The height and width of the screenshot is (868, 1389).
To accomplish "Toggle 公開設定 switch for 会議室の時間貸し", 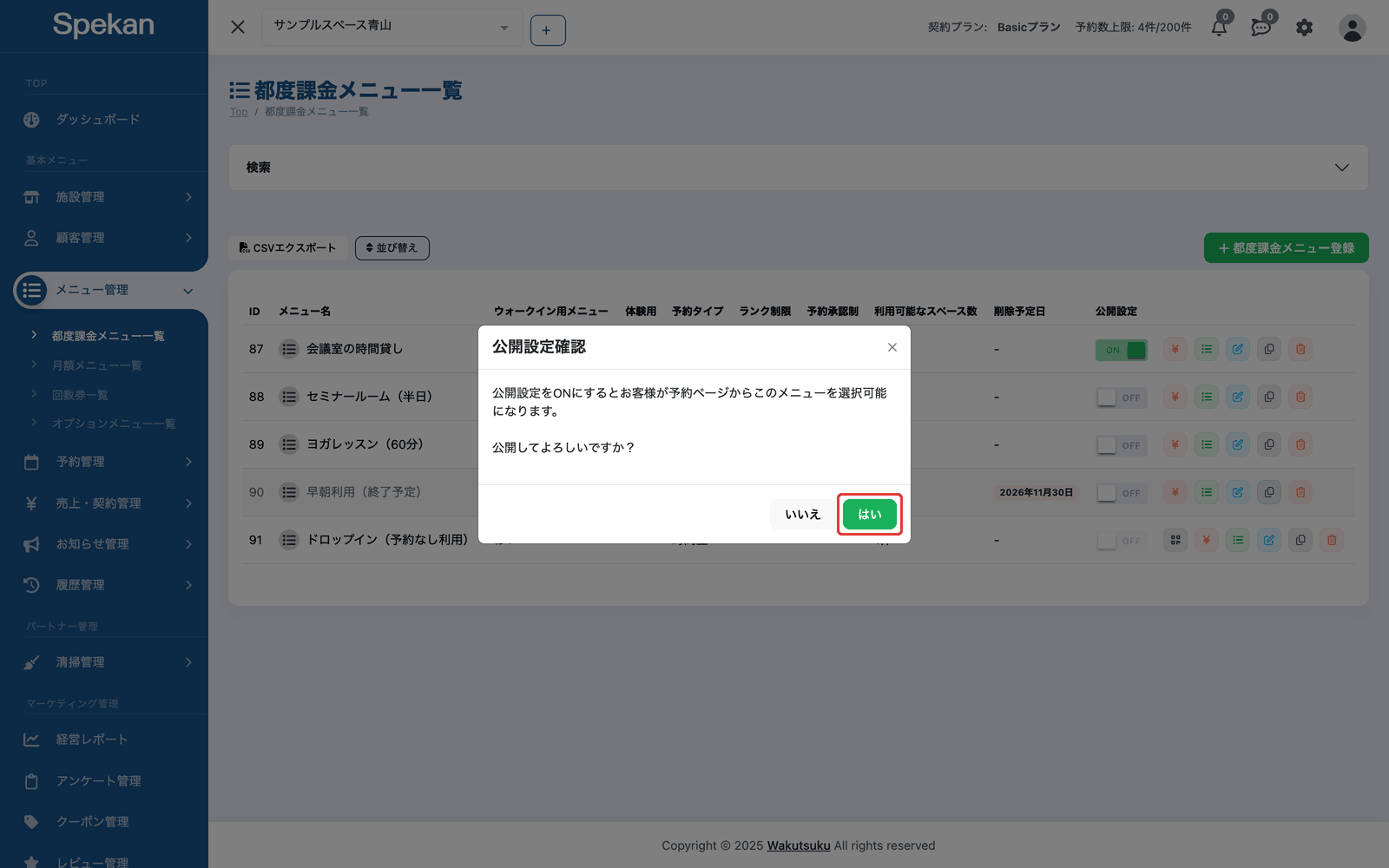I will tap(1121, 350).
